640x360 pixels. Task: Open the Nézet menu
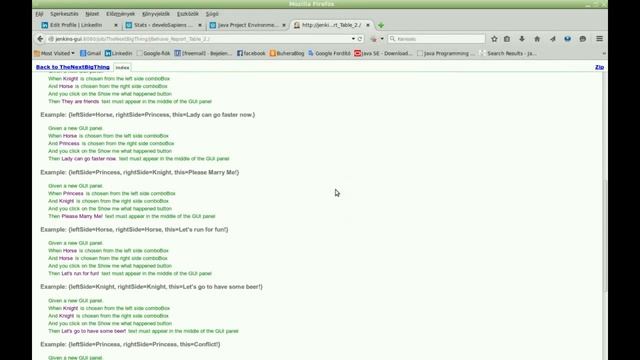[x=92, y=14]
